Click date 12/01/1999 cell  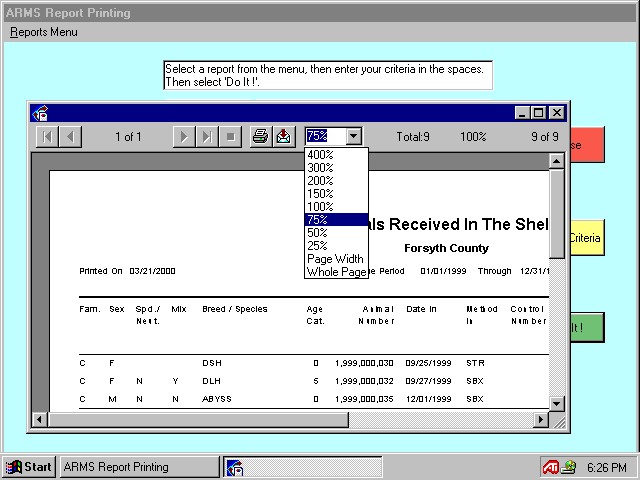click(429, 399)
